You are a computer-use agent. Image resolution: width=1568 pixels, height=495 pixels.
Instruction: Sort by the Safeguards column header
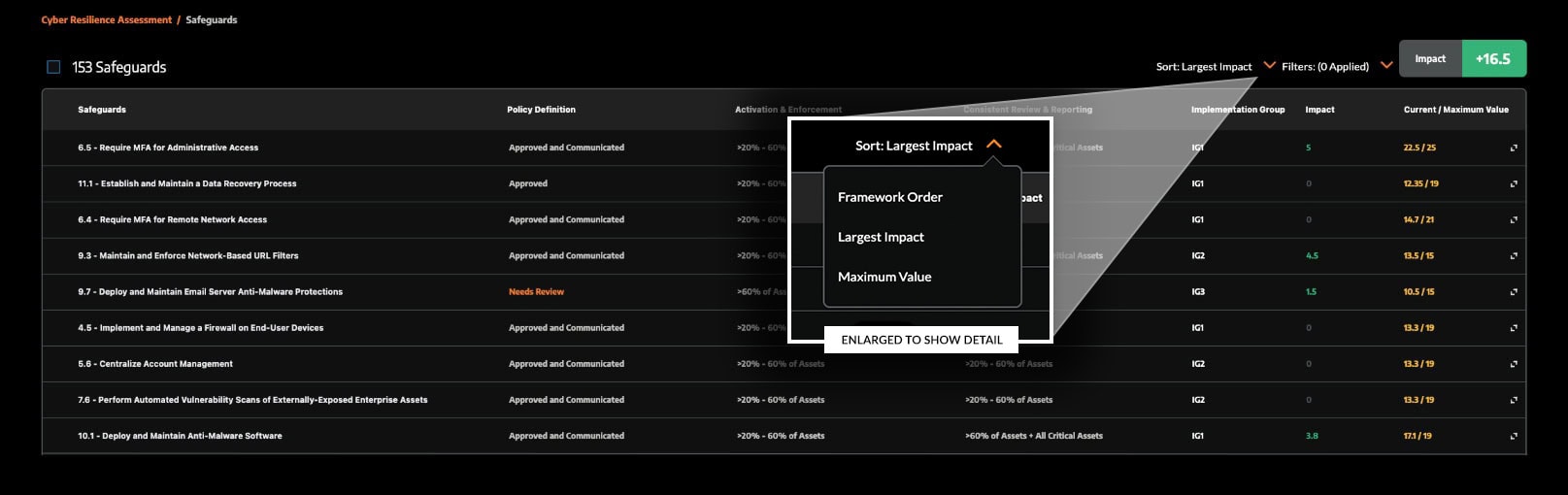[x=102, y=110]
